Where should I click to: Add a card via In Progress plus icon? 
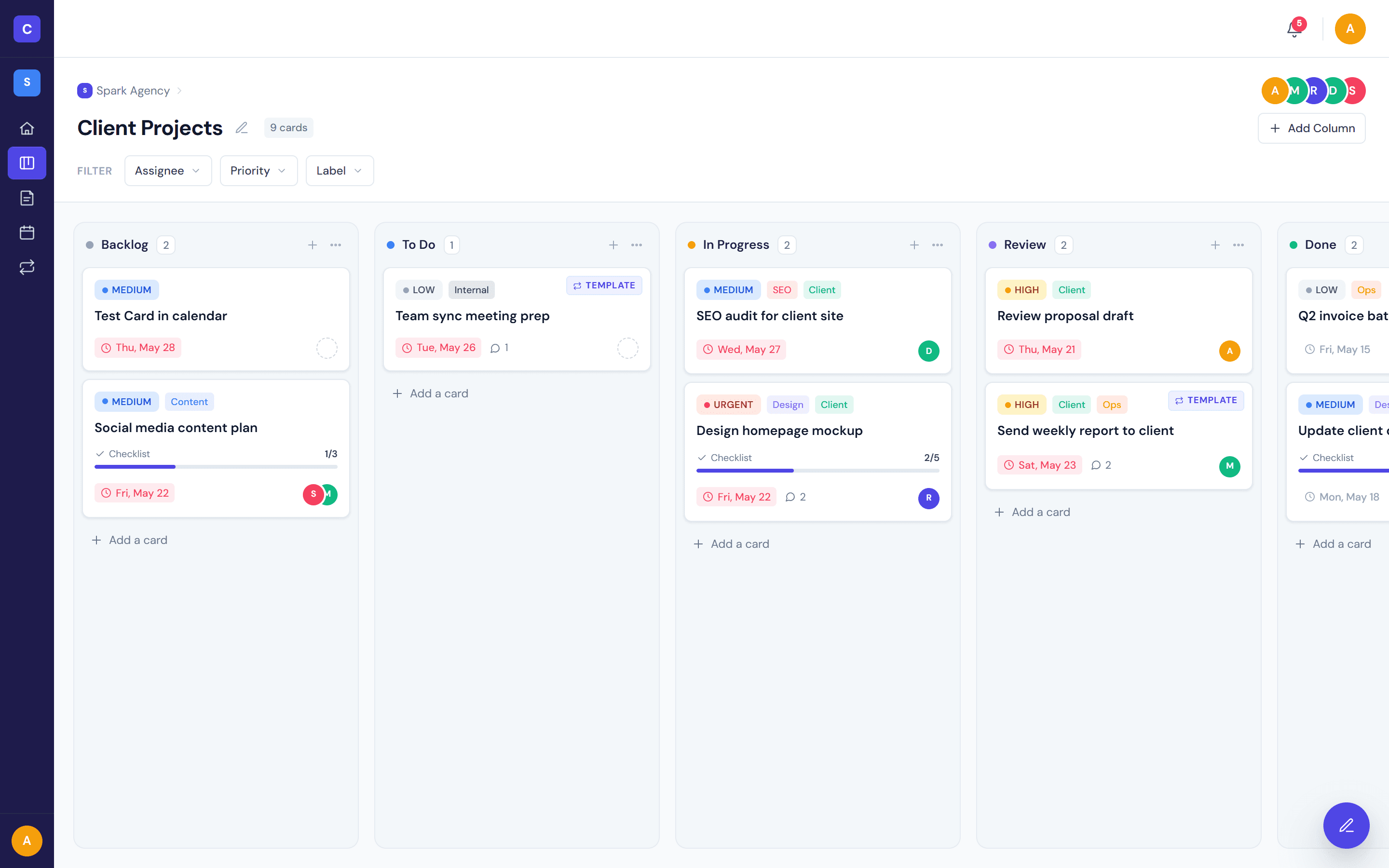914,245
